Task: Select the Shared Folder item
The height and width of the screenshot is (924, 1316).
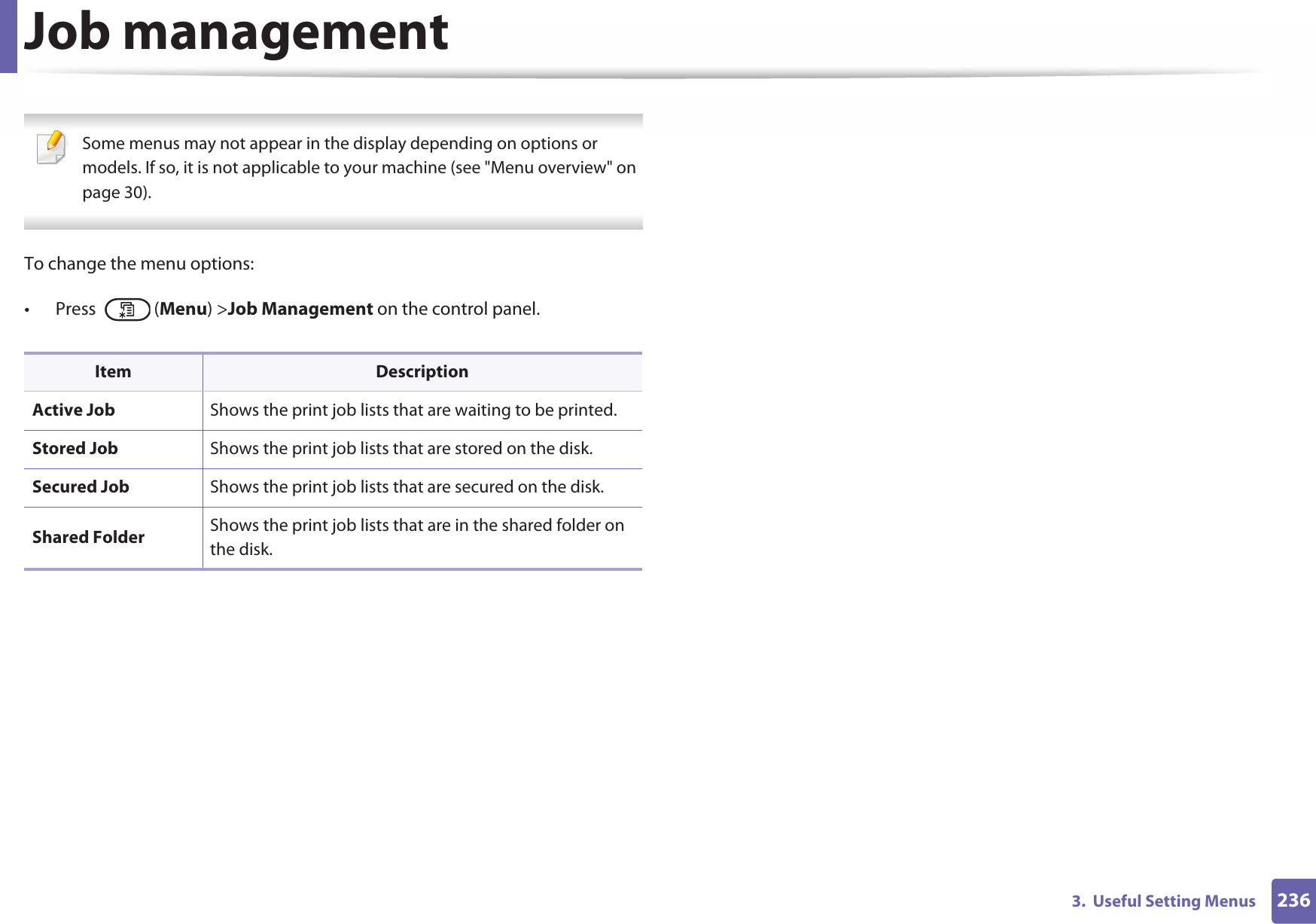Action: coord(88,537)
